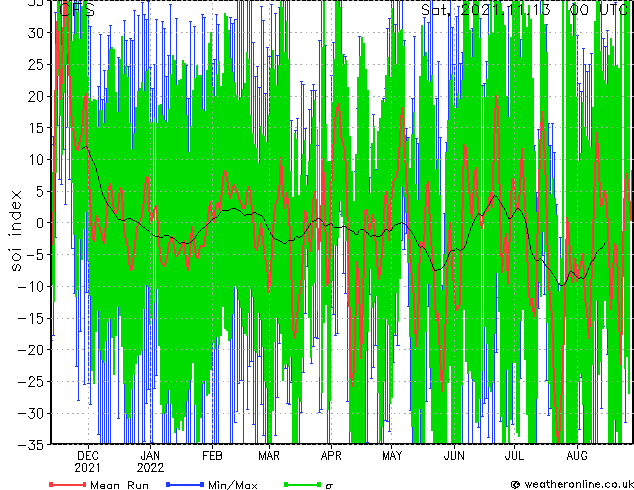Viewport: 634px width, 490px height.
Task: Click the AUG axis label
Action: pos(577,456)
